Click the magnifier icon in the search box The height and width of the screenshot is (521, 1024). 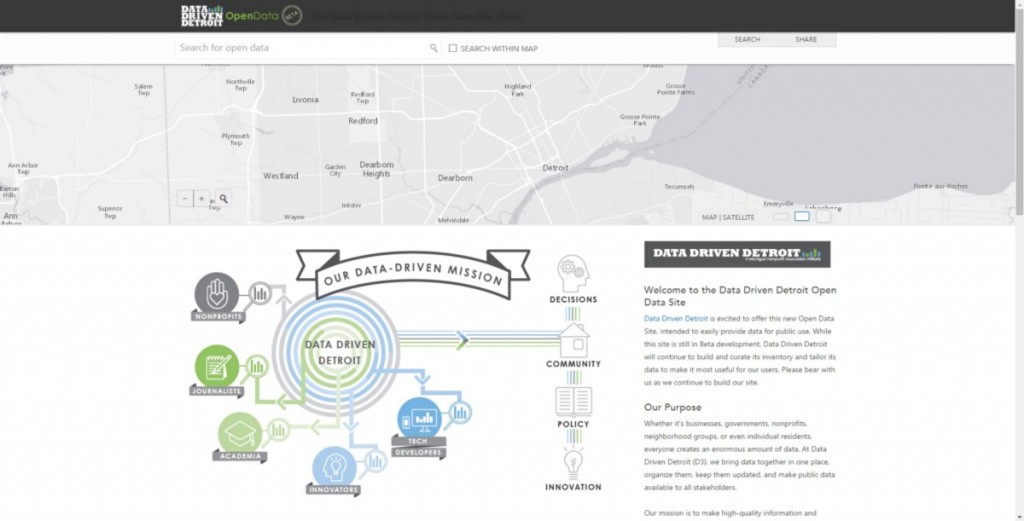433,48
